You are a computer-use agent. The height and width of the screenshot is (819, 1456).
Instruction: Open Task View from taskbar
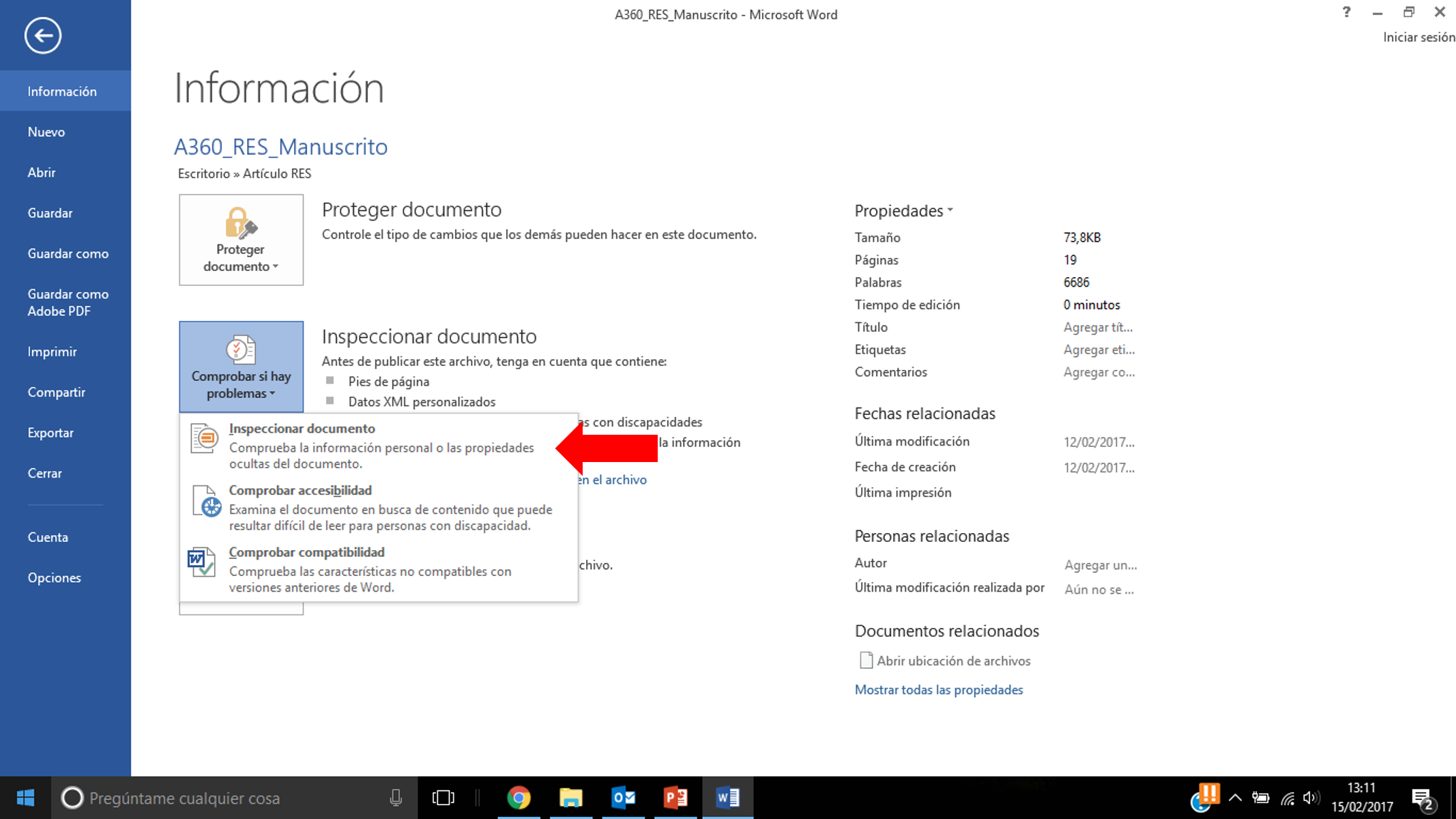pyautogui.click(x=443, y=797)
